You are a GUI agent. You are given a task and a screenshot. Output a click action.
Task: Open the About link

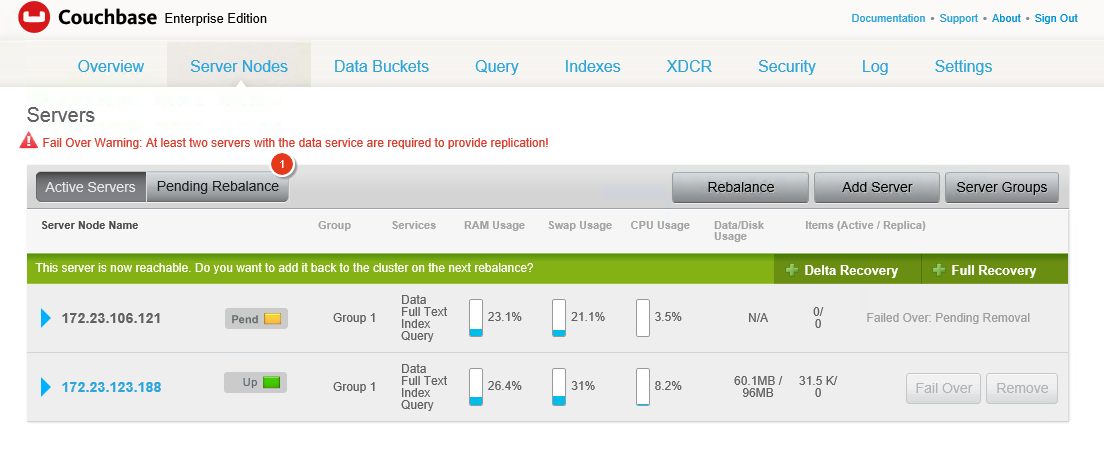tap(1006, 18)
